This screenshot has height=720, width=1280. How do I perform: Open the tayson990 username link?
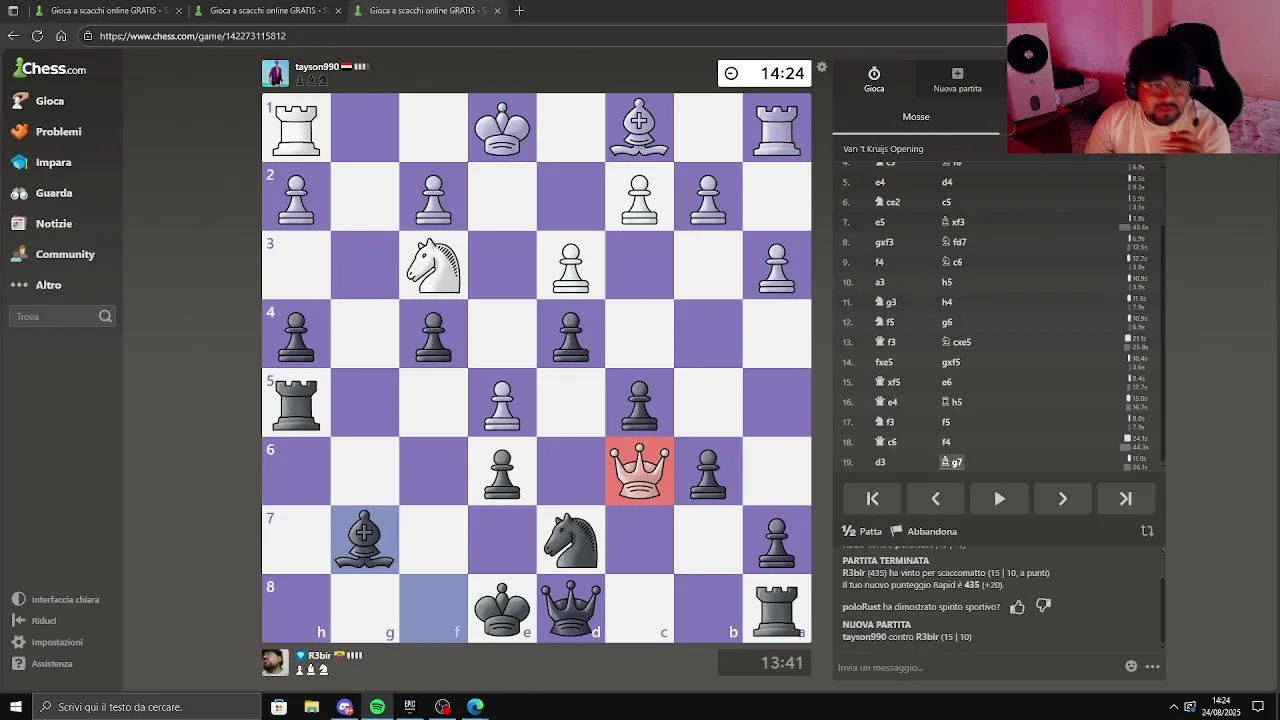click(x=317, y=67)
